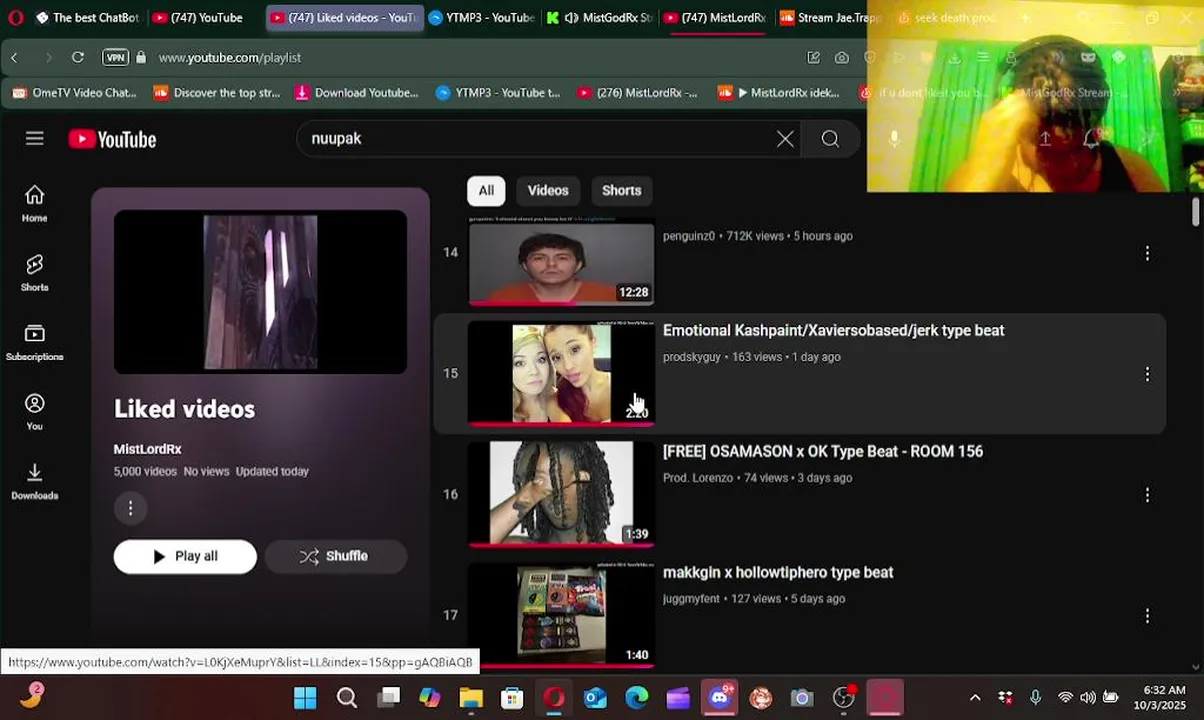Open File Explorer from the taskbar
The height and width of the screenshot is (720, 1204).
coord(471,698)
